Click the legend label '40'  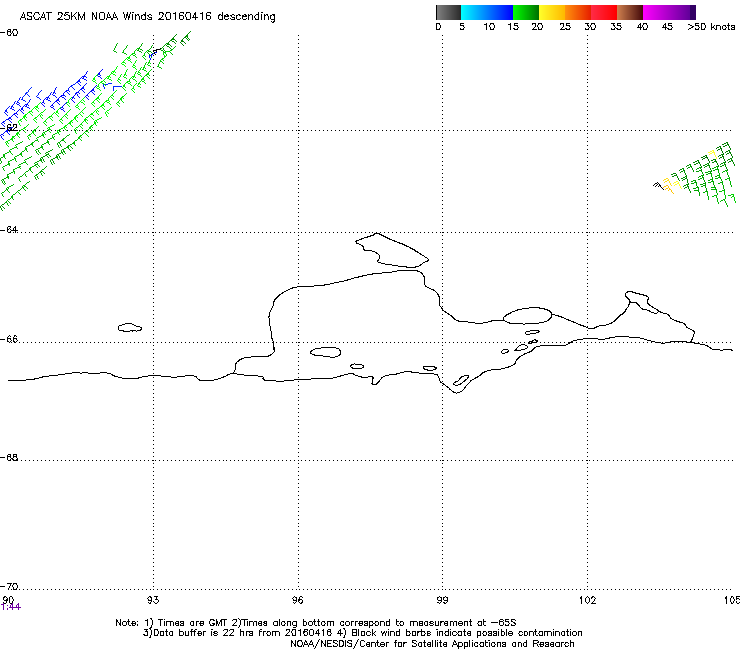point(642,27)
